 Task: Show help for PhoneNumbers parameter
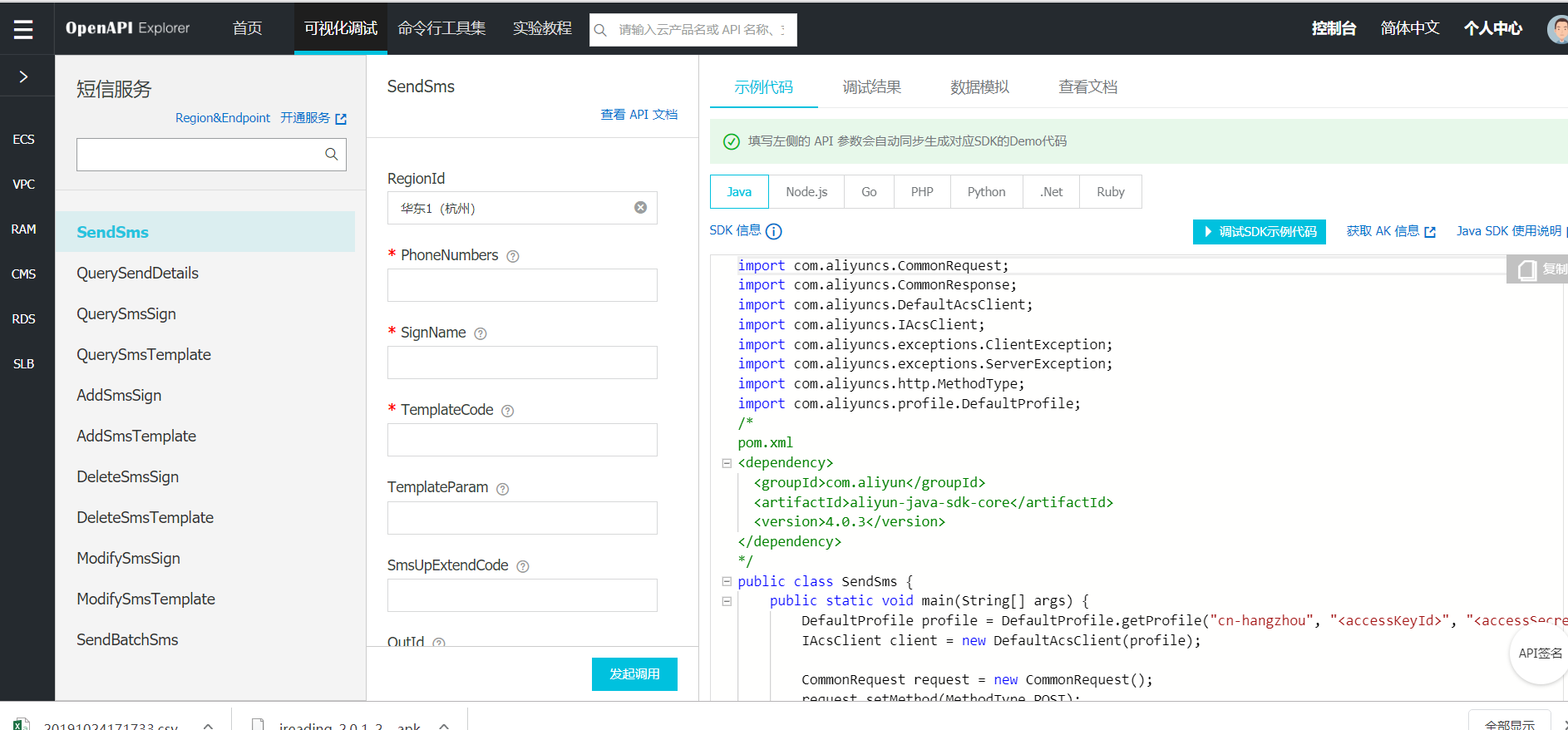click(x=513, y=256)
